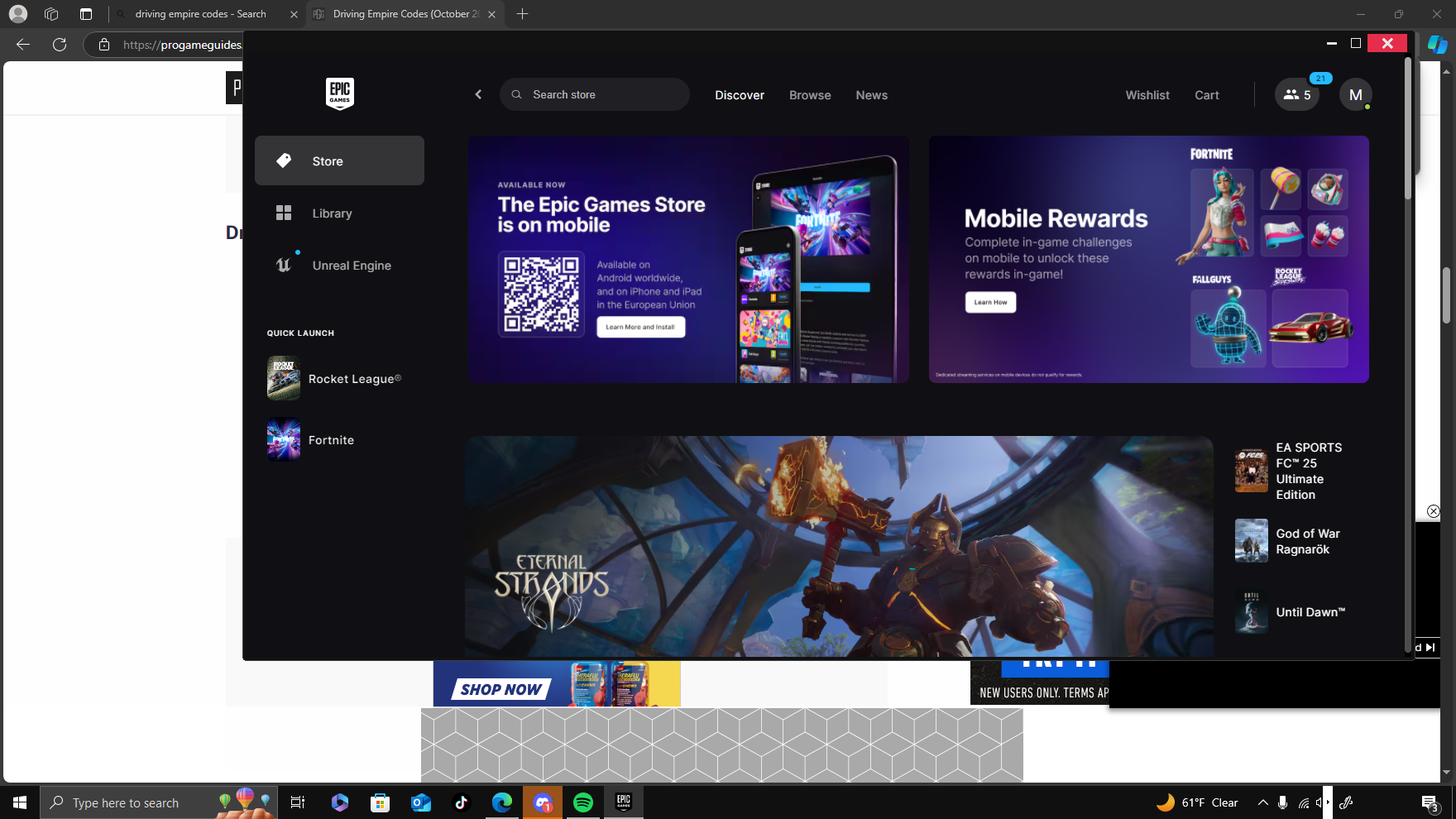
Task: Click the Learn How button
Action: click(990, 302)
